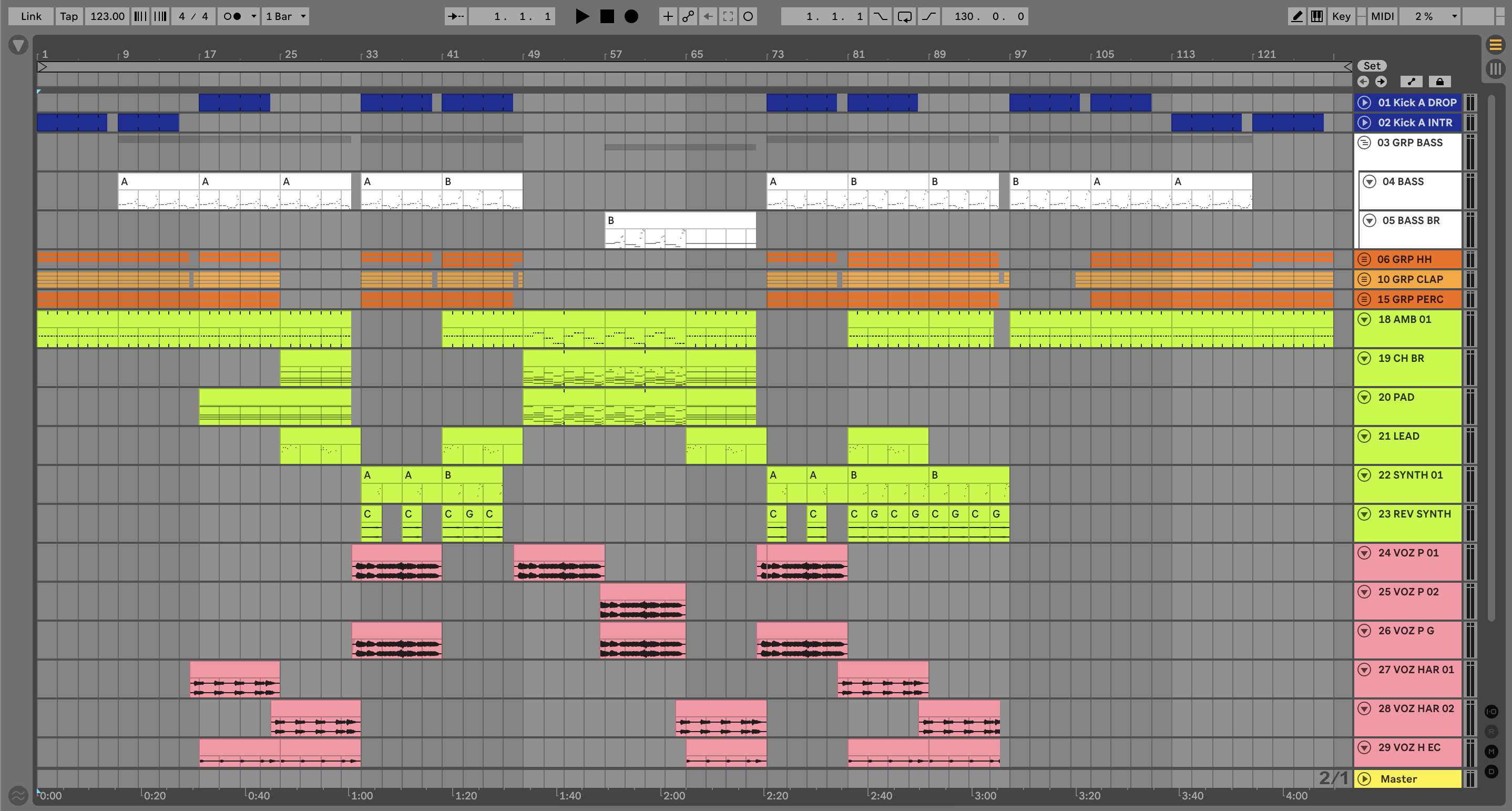
Task: Switch to Session View vertical bars icon
Action: pos(1495,69)
